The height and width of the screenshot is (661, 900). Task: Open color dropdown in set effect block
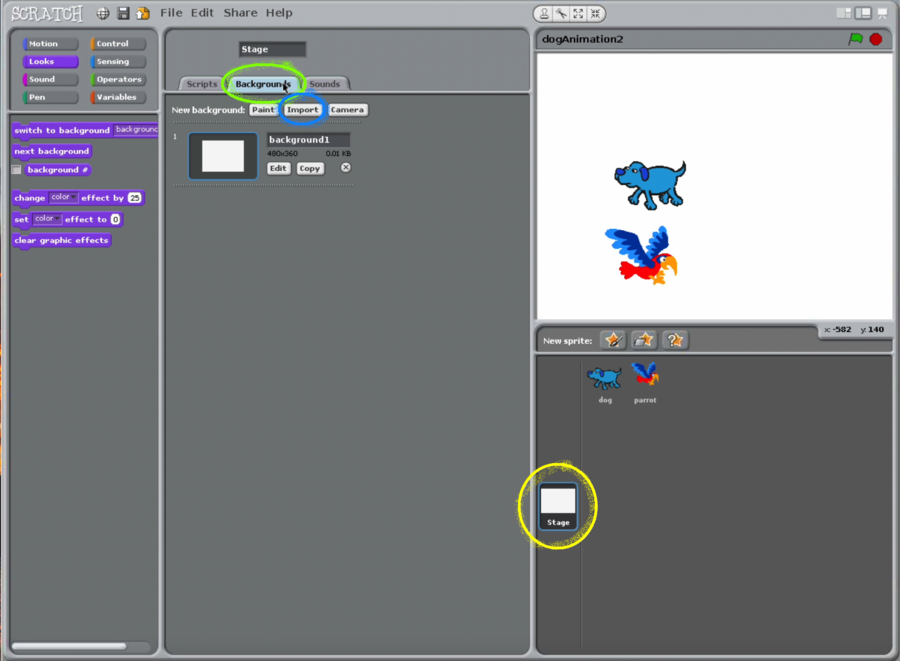pyautogui.click(x=48, y=219)
